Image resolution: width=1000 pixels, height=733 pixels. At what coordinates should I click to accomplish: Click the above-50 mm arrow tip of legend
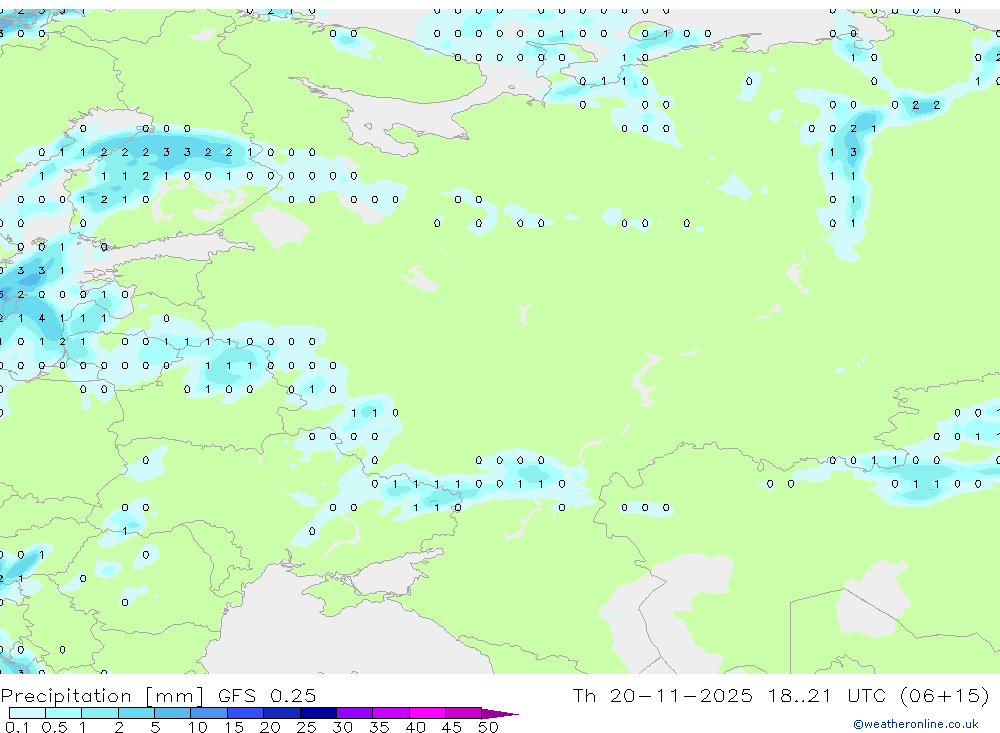point(500,714)
